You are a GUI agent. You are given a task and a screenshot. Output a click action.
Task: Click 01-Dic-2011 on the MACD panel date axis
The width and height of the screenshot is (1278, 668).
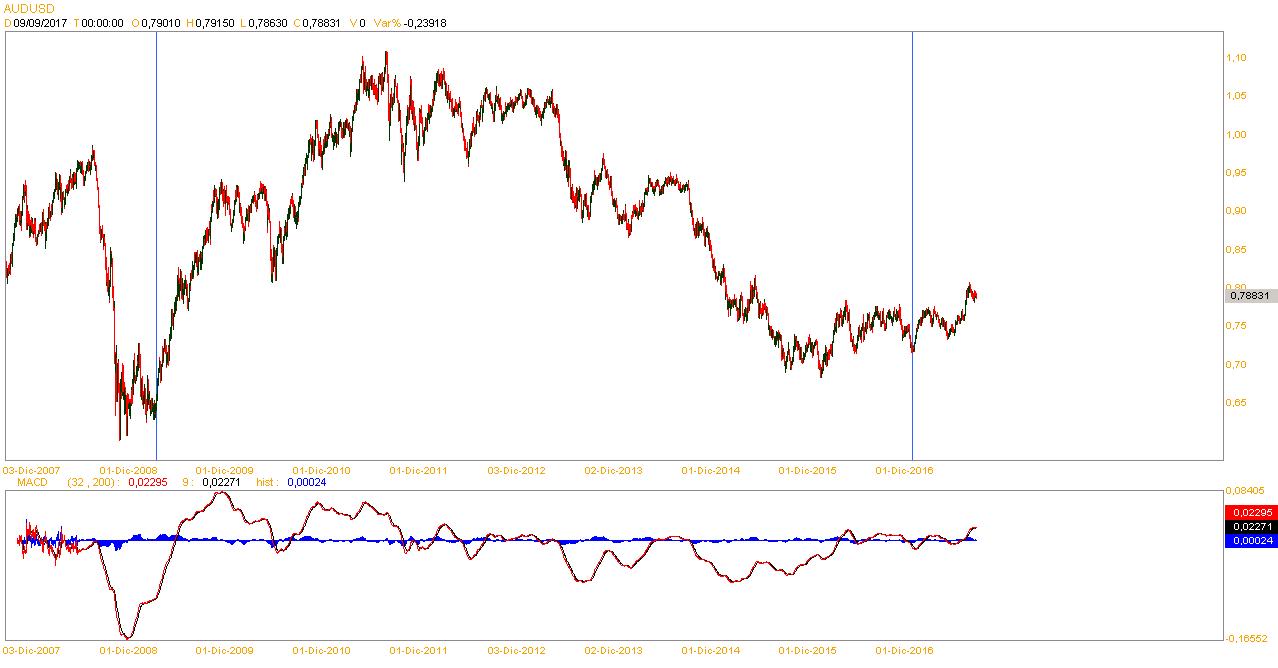419,650
